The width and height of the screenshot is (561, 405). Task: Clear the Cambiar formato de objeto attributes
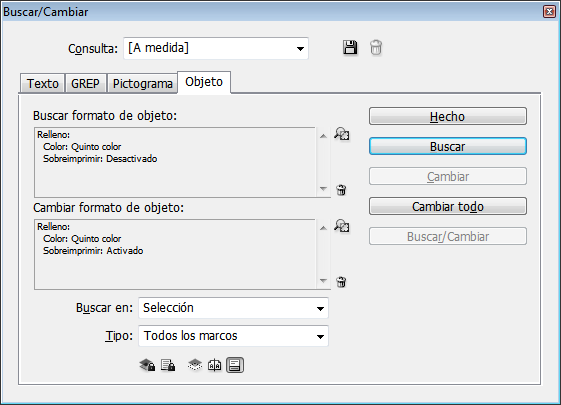click(x=341, y=282)
